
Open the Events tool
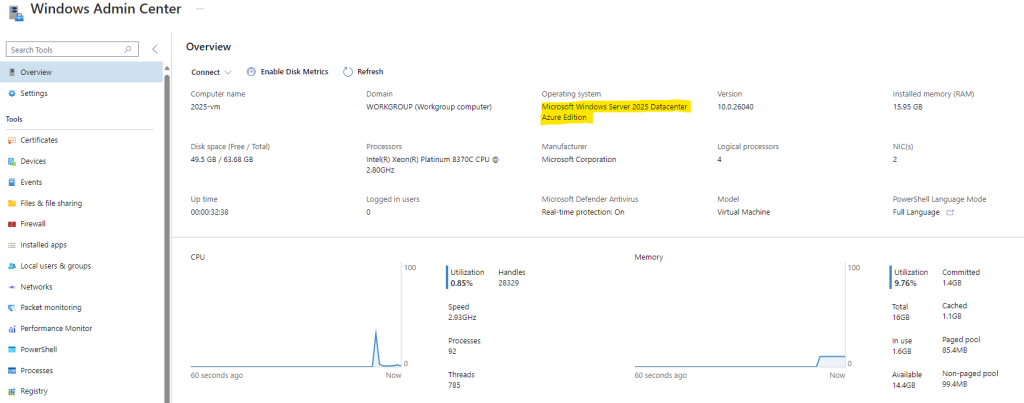pyautogui.click(x=81, y=182)
